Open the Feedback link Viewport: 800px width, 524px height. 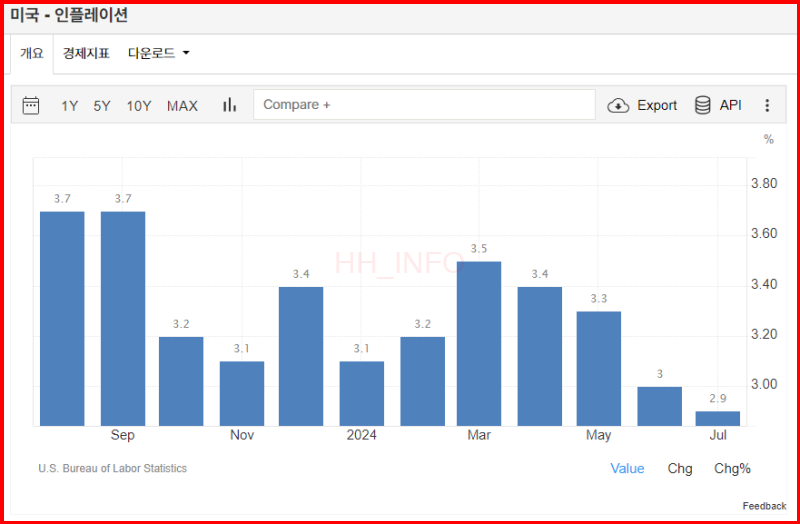click(x=764, y=506)
